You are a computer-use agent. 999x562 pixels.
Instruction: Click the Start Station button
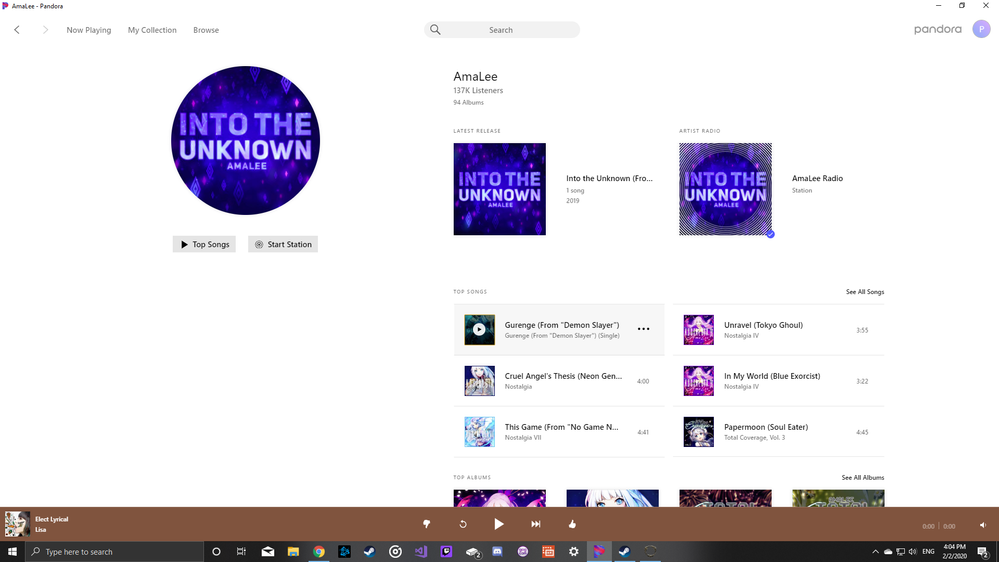[283, 244]
